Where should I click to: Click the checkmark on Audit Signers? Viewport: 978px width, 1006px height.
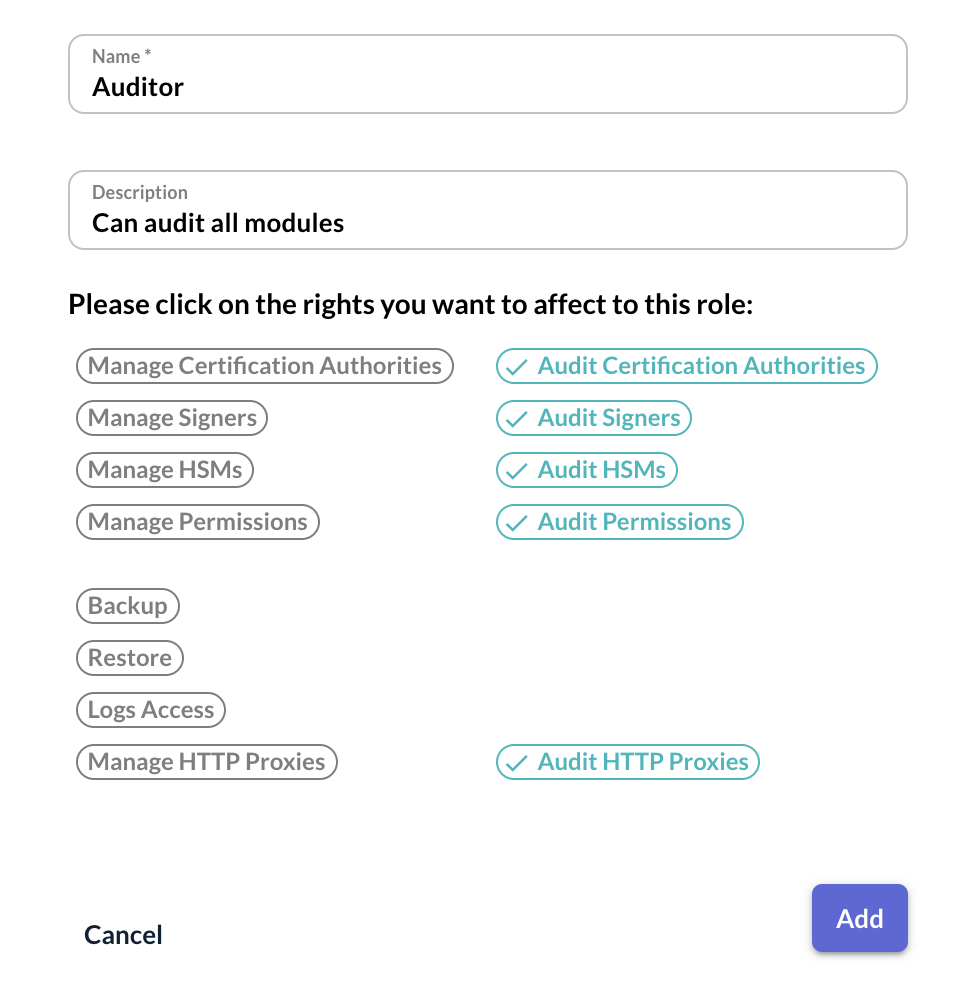(x=517, y=419)
